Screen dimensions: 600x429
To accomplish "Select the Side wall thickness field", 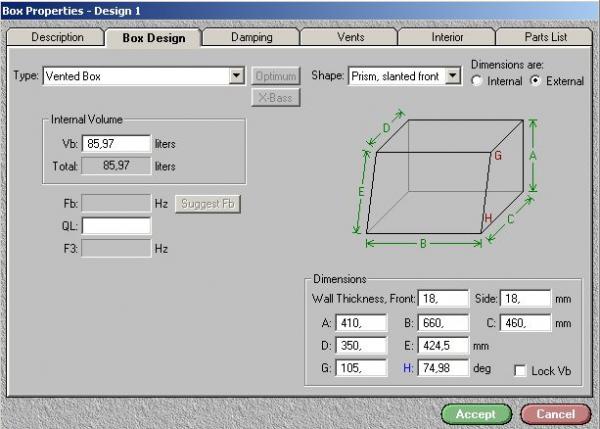I will [523, 298].
